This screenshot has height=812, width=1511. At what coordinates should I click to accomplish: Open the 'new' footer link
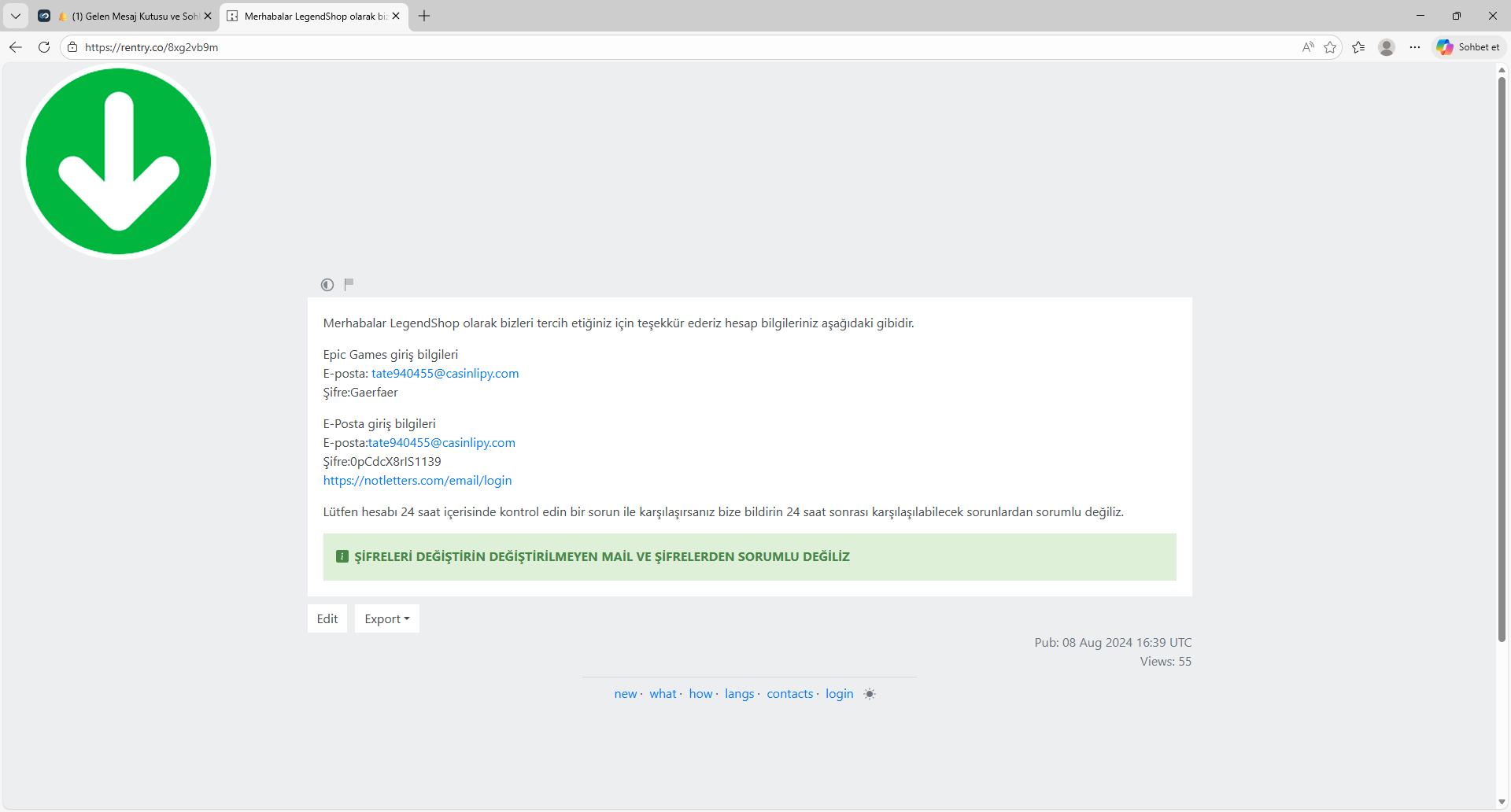pyautogui.click(x=626, y=694)
